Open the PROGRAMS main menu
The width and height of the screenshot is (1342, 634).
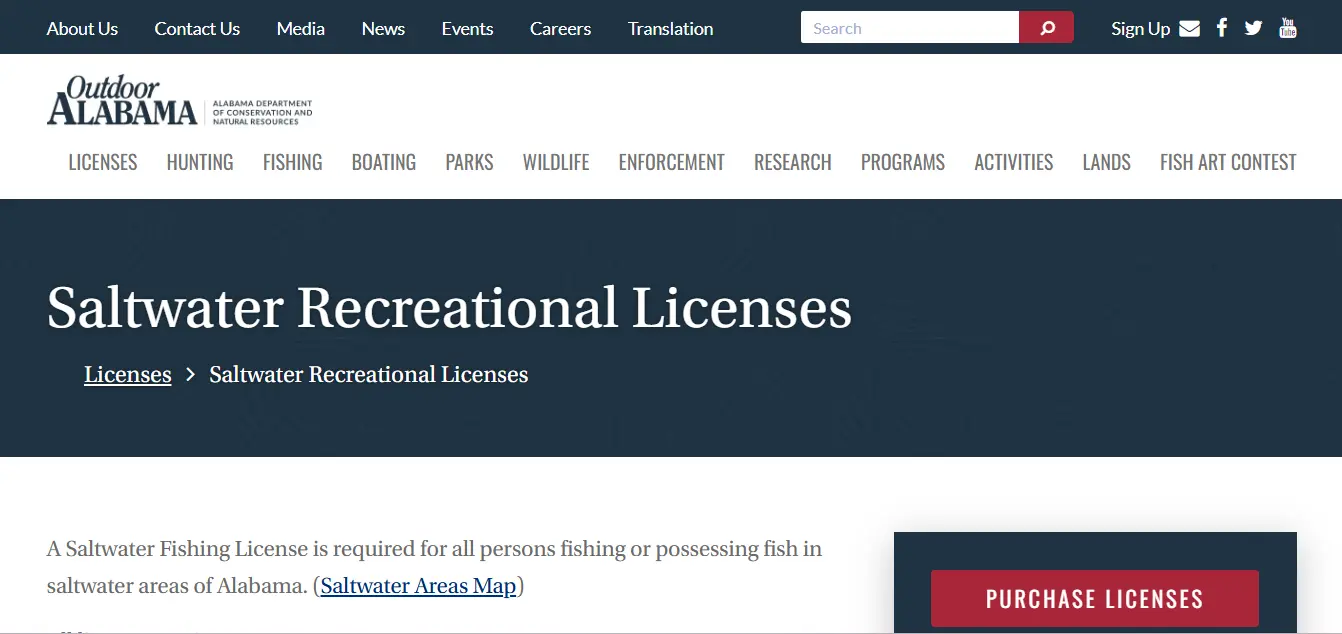click(x=903, y=162)
